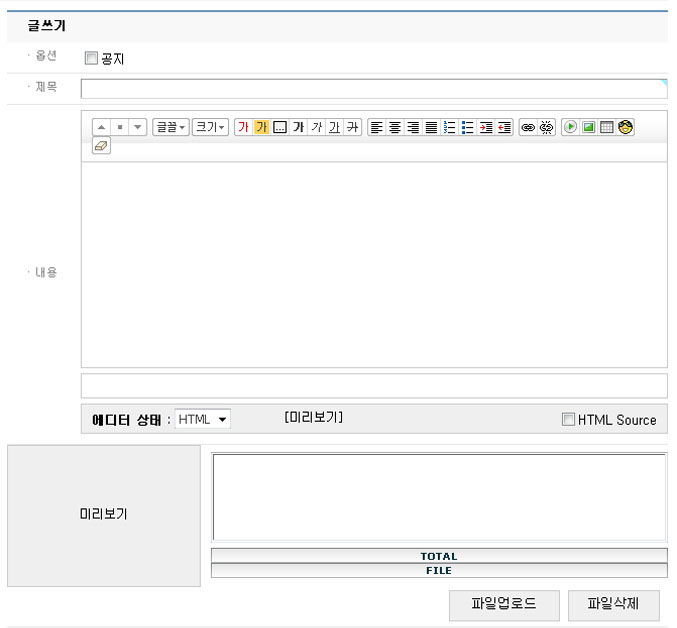The image size is (677, 628).
Task: Open the 크기 size dropdown
Action: (210, 127)
